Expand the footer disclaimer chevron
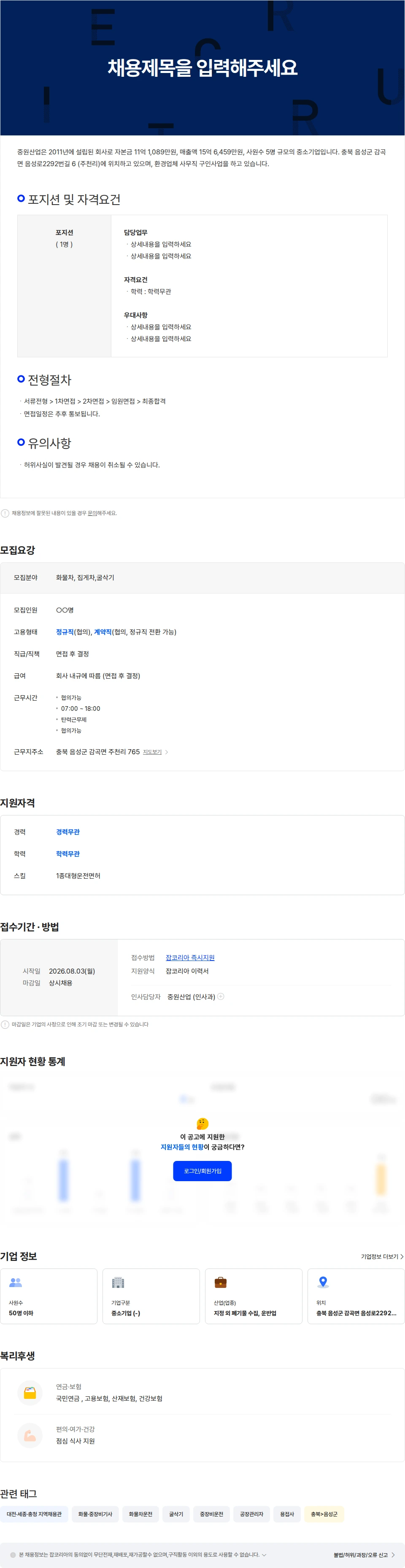Screen dimensions: 405x1568 pyautogui.click(x=264, y=1555)
